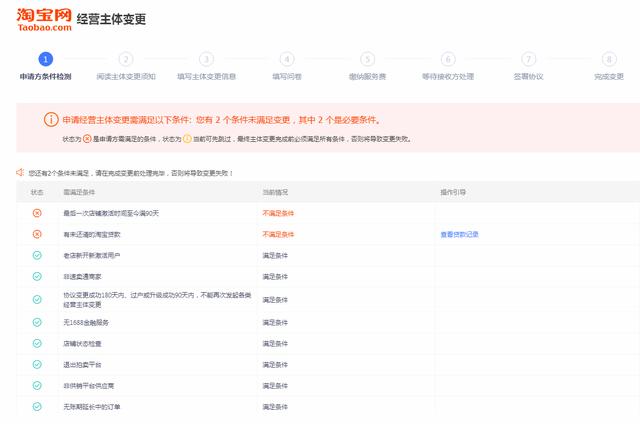Click the 当前情况 column header
640x424 pixels.
click(275, 192)
